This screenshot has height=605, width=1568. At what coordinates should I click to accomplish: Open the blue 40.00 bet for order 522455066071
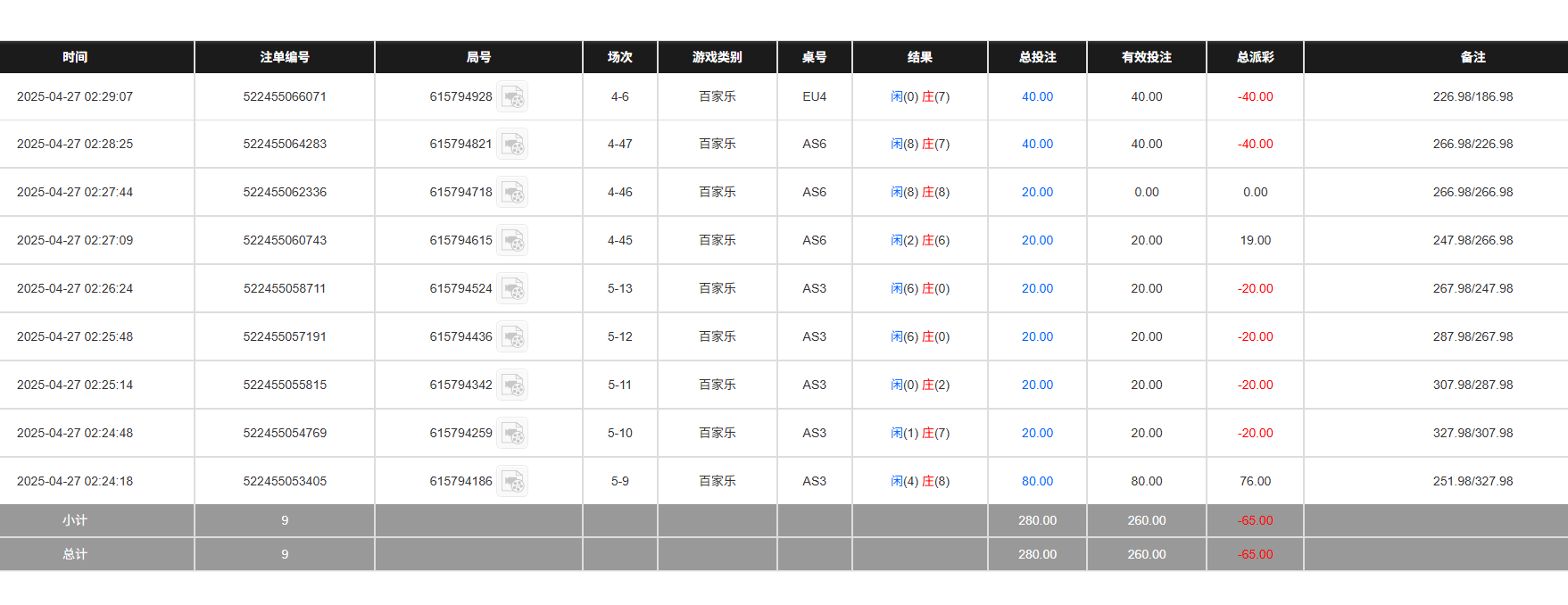1036,96
